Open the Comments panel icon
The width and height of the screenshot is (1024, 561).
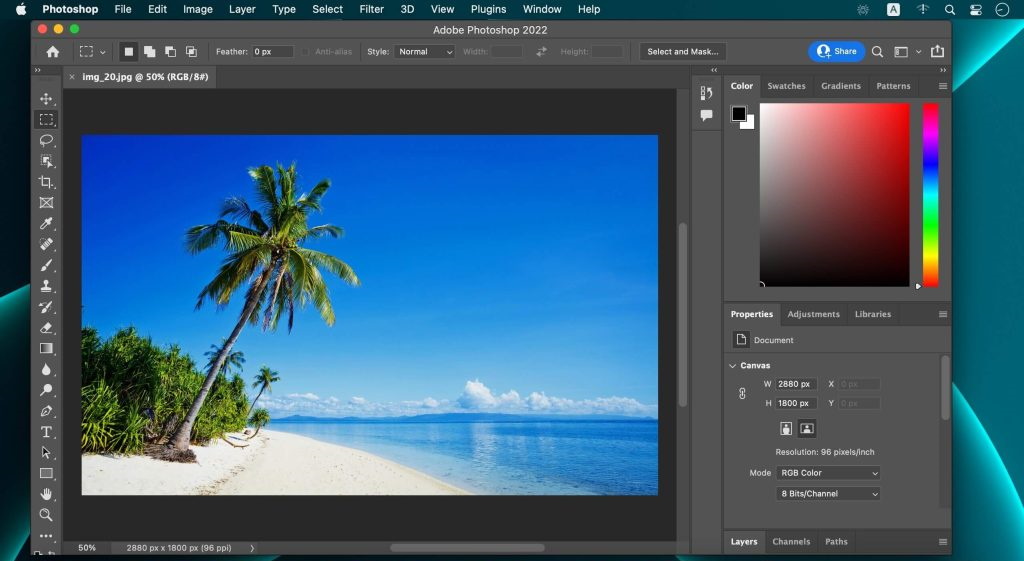(706, 116)
